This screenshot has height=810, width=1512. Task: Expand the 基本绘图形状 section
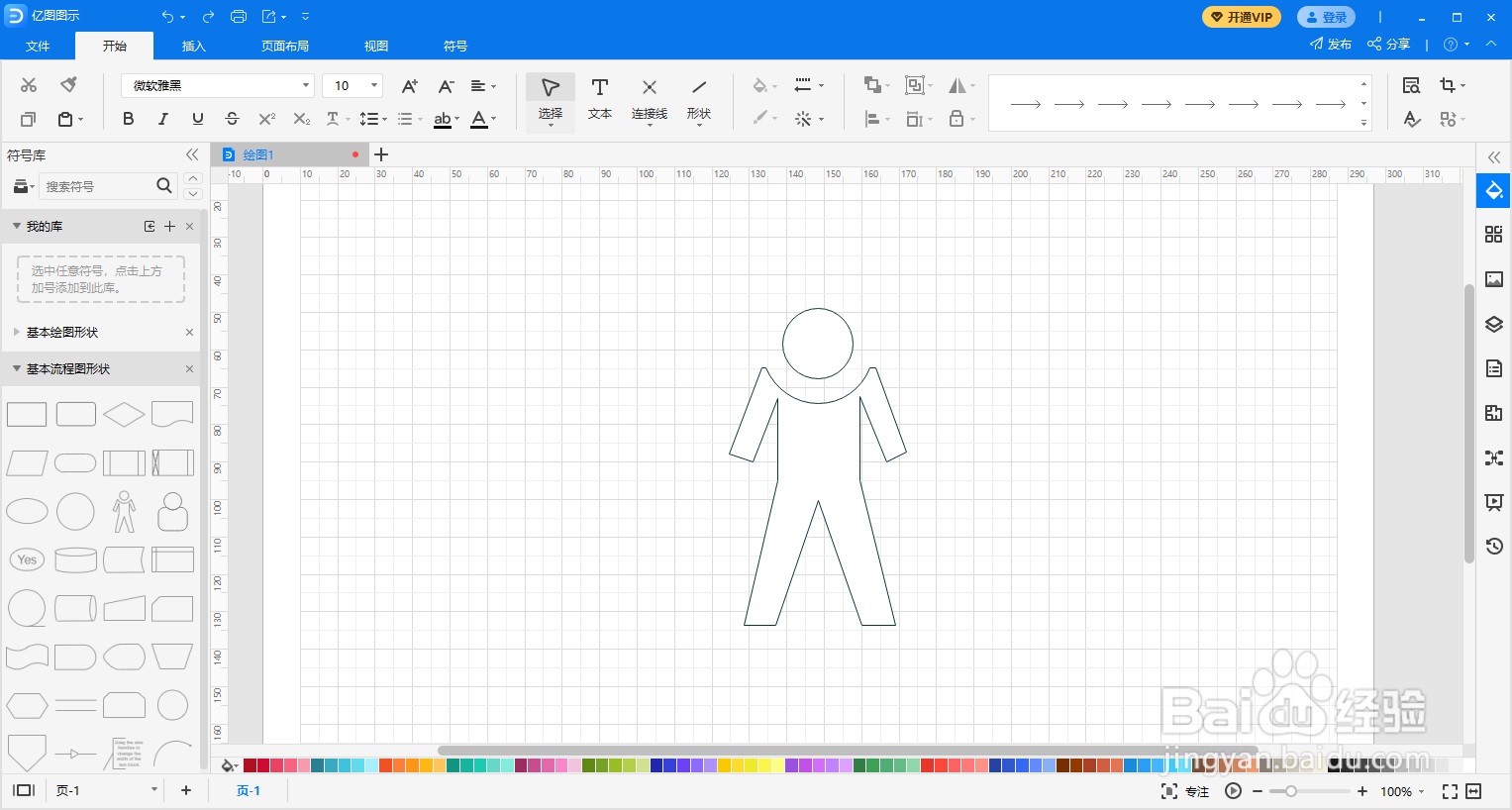coord(17,332)
